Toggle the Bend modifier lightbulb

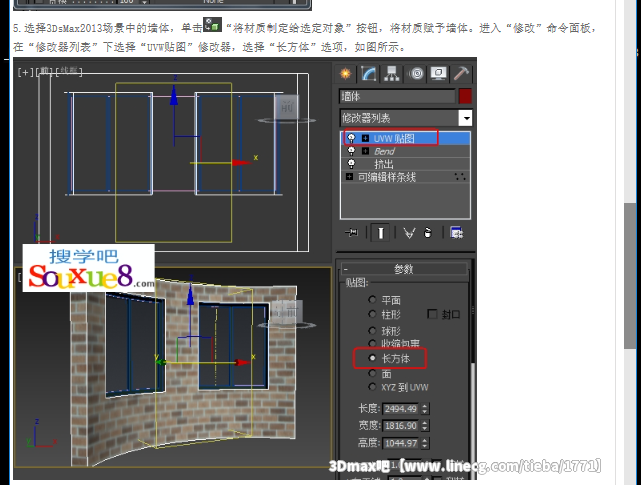click(x=351, y=151)
